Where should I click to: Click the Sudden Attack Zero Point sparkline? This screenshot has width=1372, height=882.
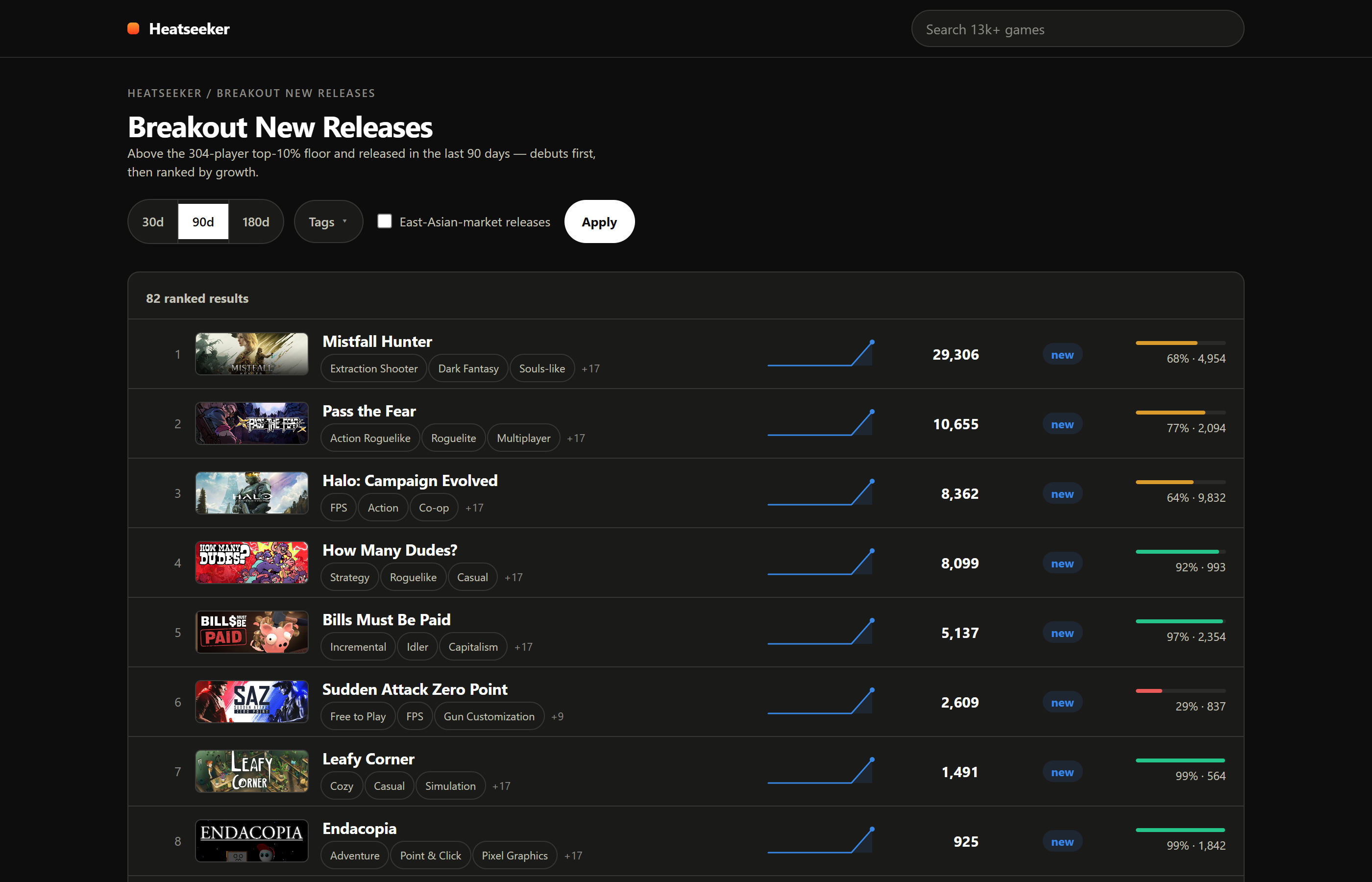(821, 701)
